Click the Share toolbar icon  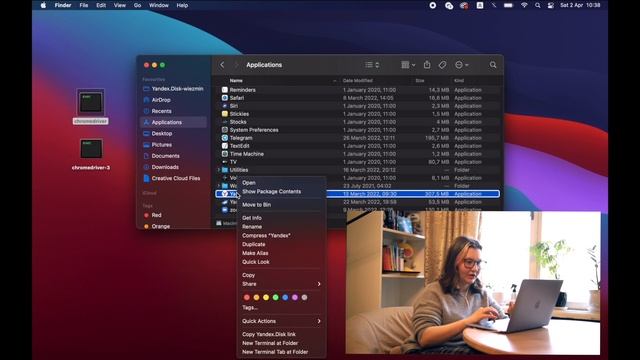pyautogui.click(x=427, y=64)
